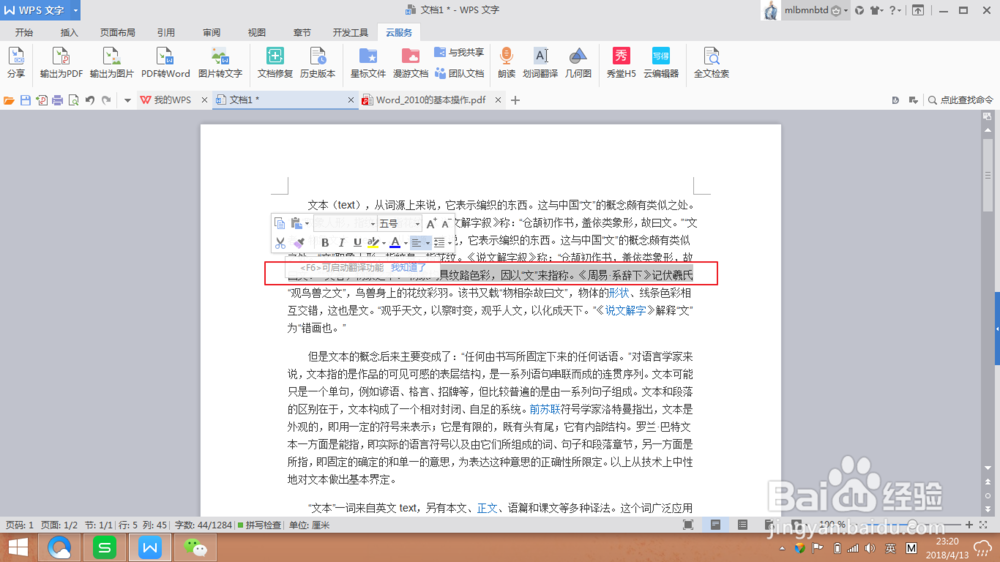Screen dimensions: 1000x562
Task: Toggle bold in floating toolbar
Action: click(325, 242)
